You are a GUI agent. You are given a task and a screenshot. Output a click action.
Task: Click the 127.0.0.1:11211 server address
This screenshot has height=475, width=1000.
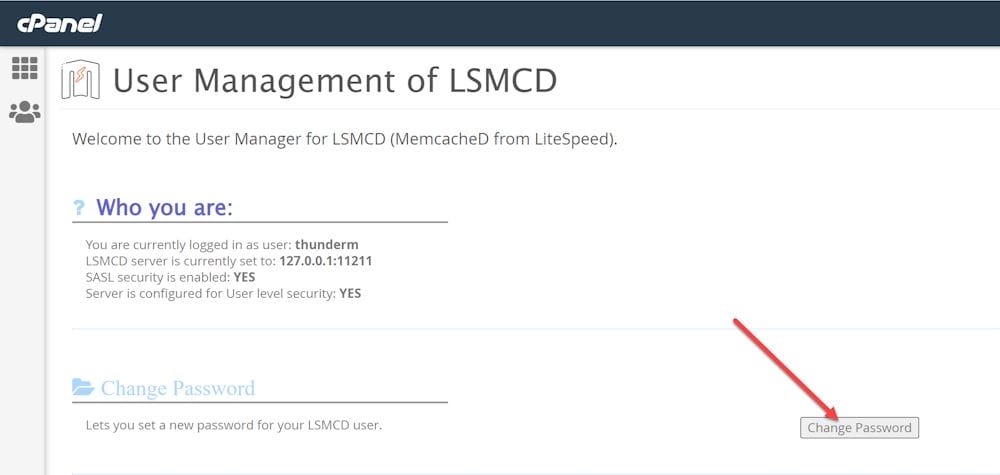(326, 261)
